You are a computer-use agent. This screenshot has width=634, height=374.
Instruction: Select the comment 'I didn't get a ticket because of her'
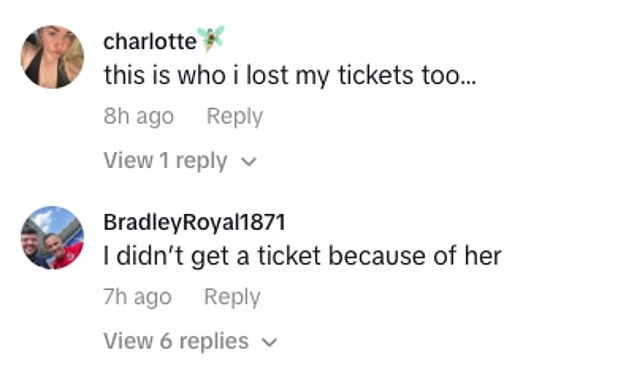click(x=302, y=256)
